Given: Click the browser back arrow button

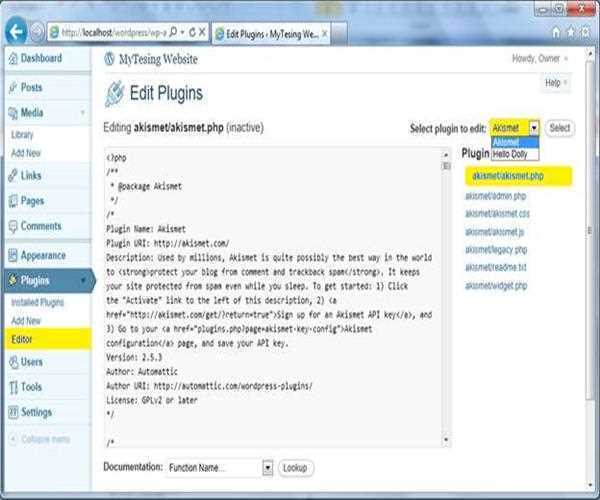Looking at the screenshot, I should pos(15,31).
